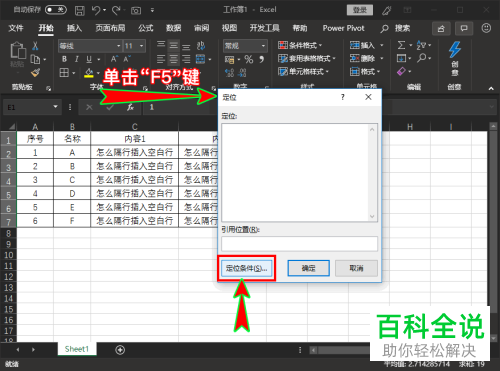Collapse the ribbon with the chevron
The image size is (500, 371).
[491, 88]
